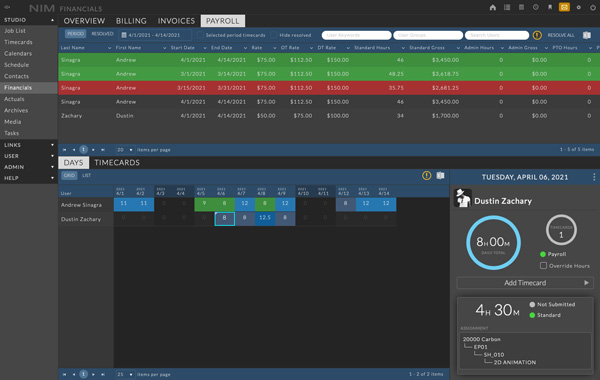600x380 pixels.
Task: Go to last page in days grid pager
Action: 103,374
